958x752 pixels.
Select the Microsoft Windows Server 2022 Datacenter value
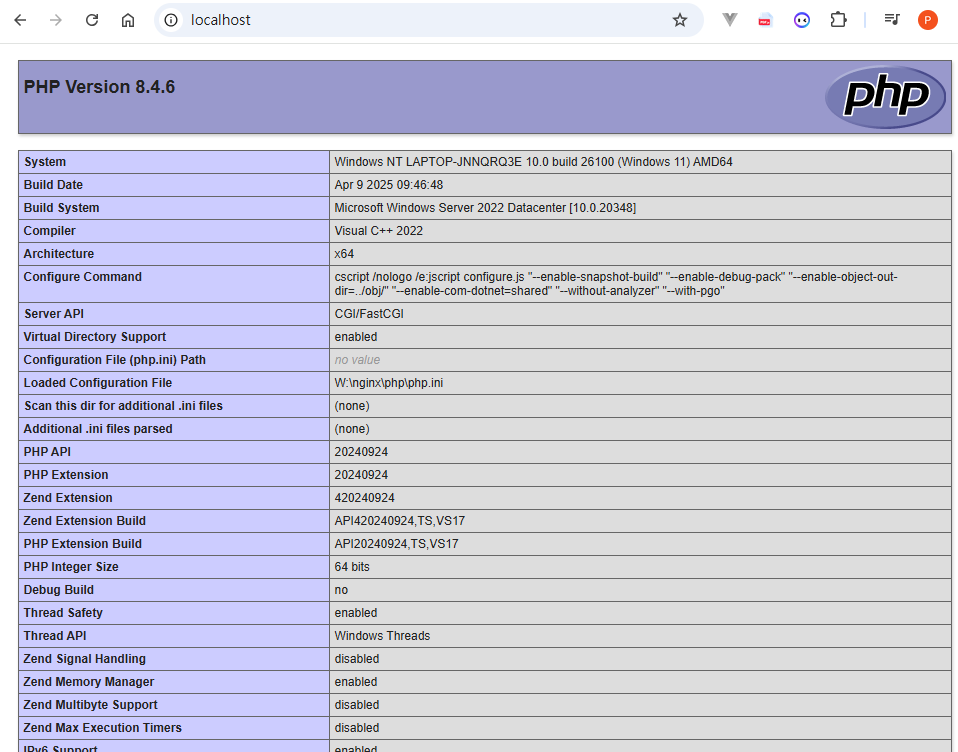click(485, 208)
